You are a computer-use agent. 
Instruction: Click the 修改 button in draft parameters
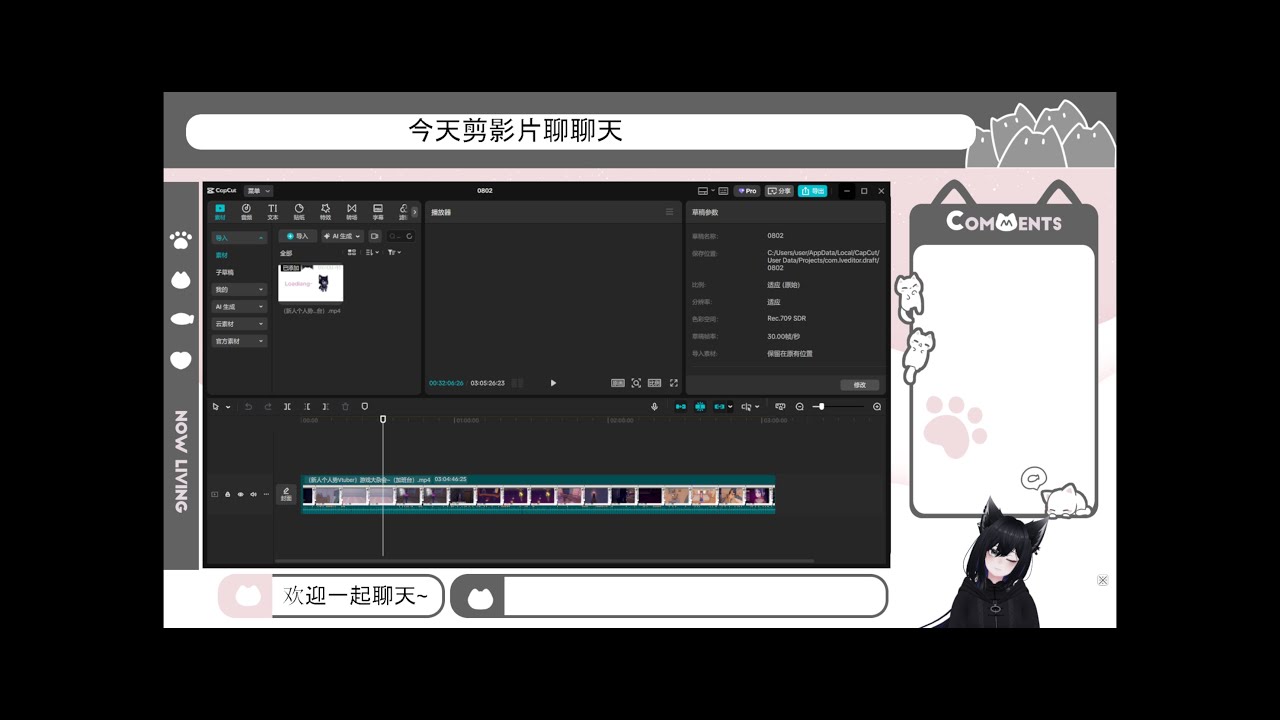click(x=860, y=385)
